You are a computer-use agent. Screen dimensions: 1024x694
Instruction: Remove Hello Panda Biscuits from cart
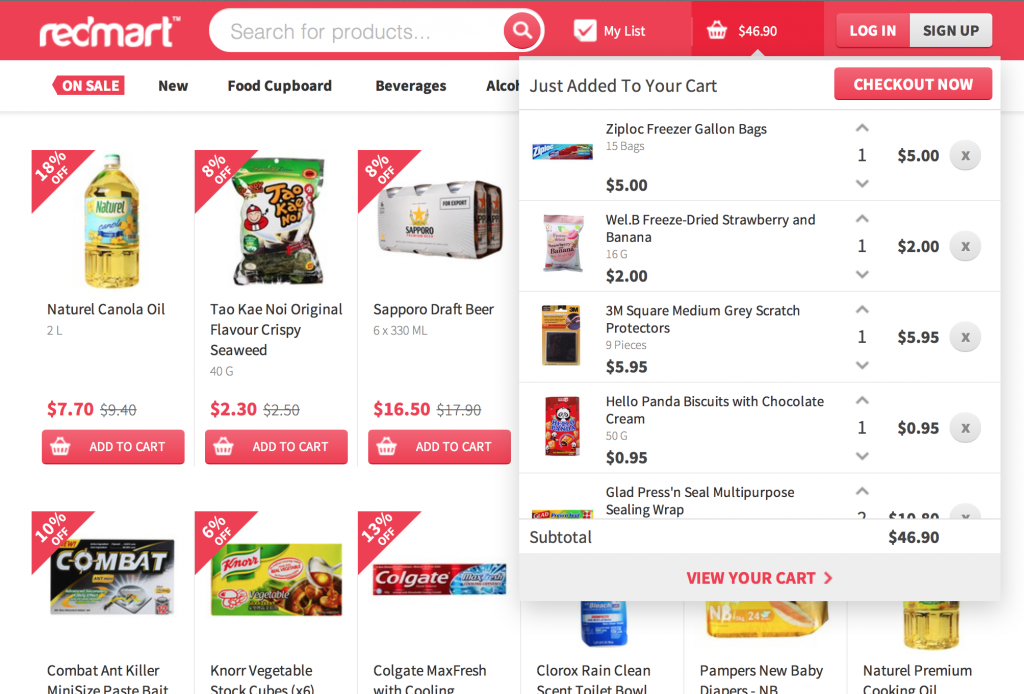(x=965, y=428)
